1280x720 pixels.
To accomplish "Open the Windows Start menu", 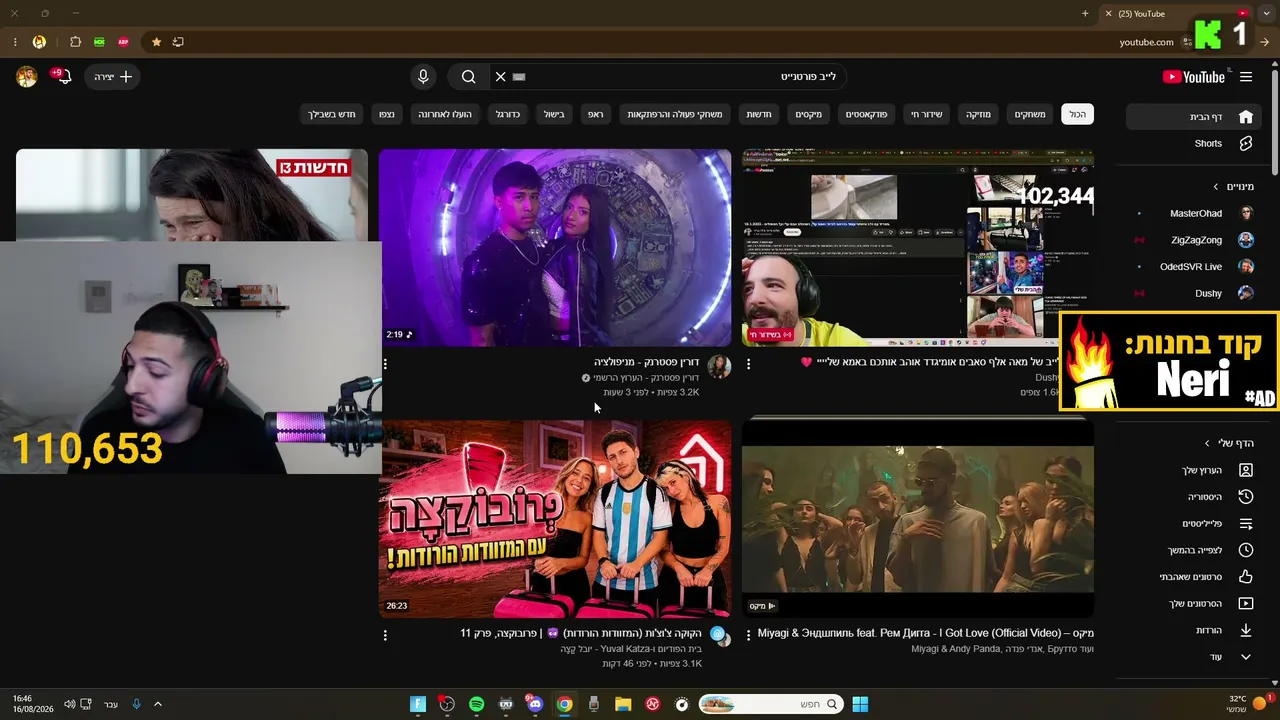I will pyautogui.click(x=860, y=704).
